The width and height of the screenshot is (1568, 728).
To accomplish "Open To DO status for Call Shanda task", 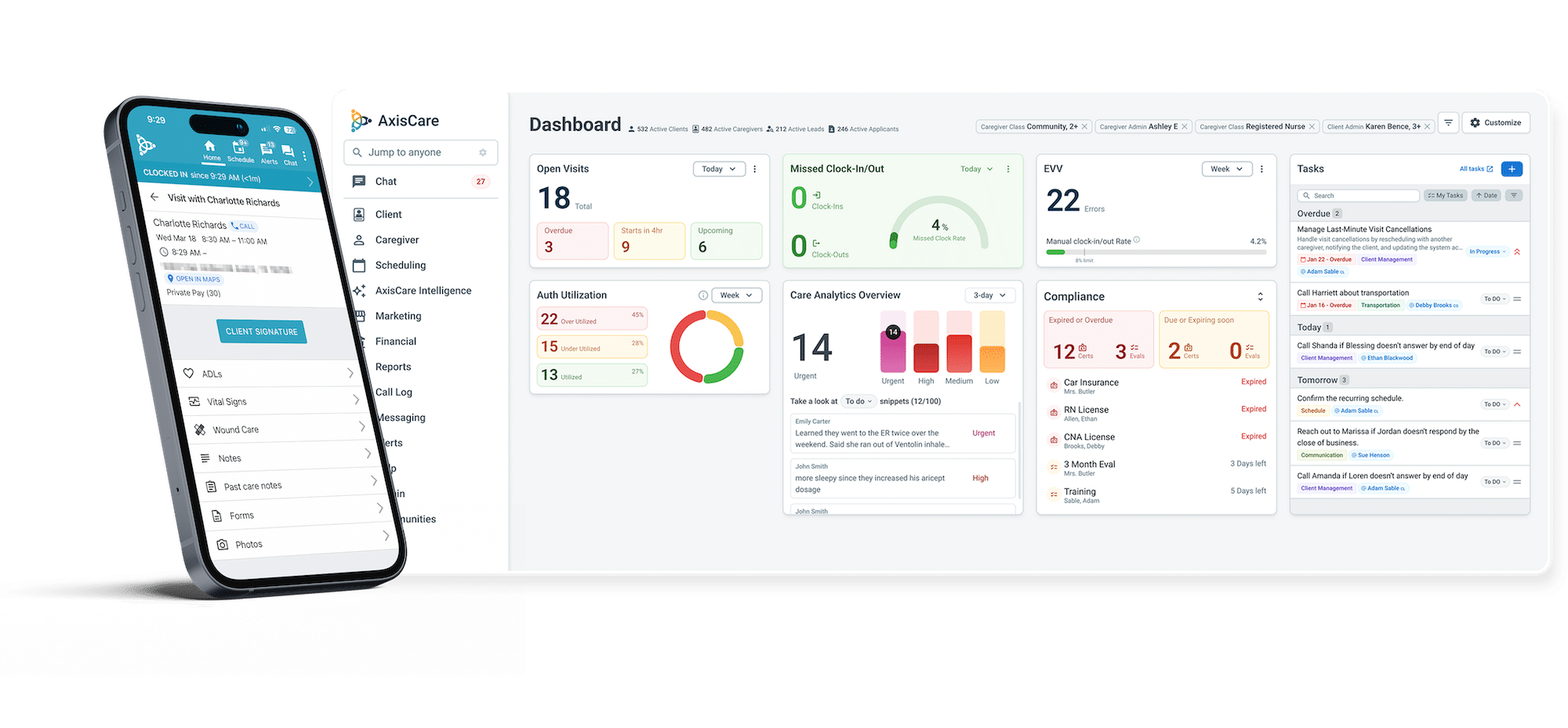I will click(1495, 352).
